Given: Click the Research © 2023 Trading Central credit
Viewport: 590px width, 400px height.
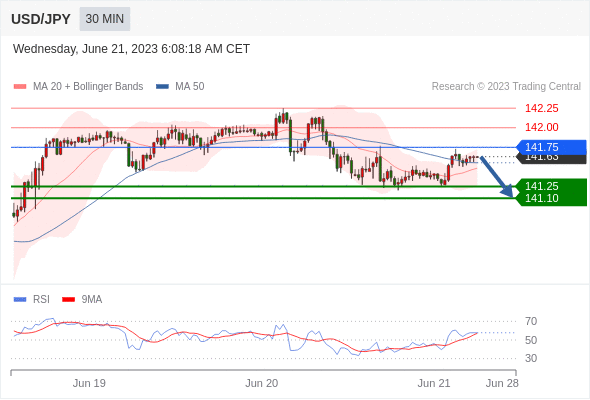Looking at the screenshot, I should (506, 87).
